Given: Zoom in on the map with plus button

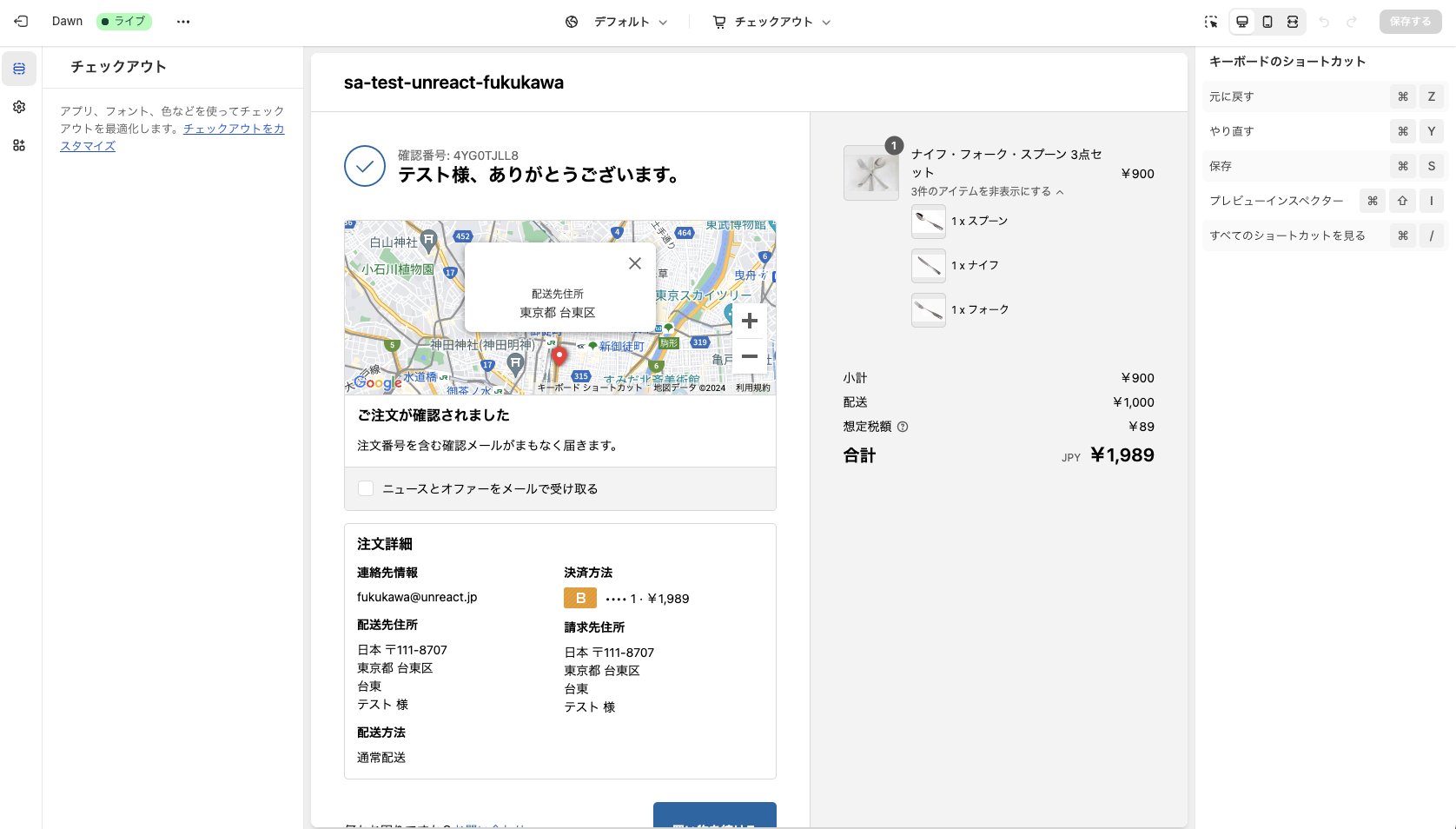Looking at the screenshot, I should [749, 321].
